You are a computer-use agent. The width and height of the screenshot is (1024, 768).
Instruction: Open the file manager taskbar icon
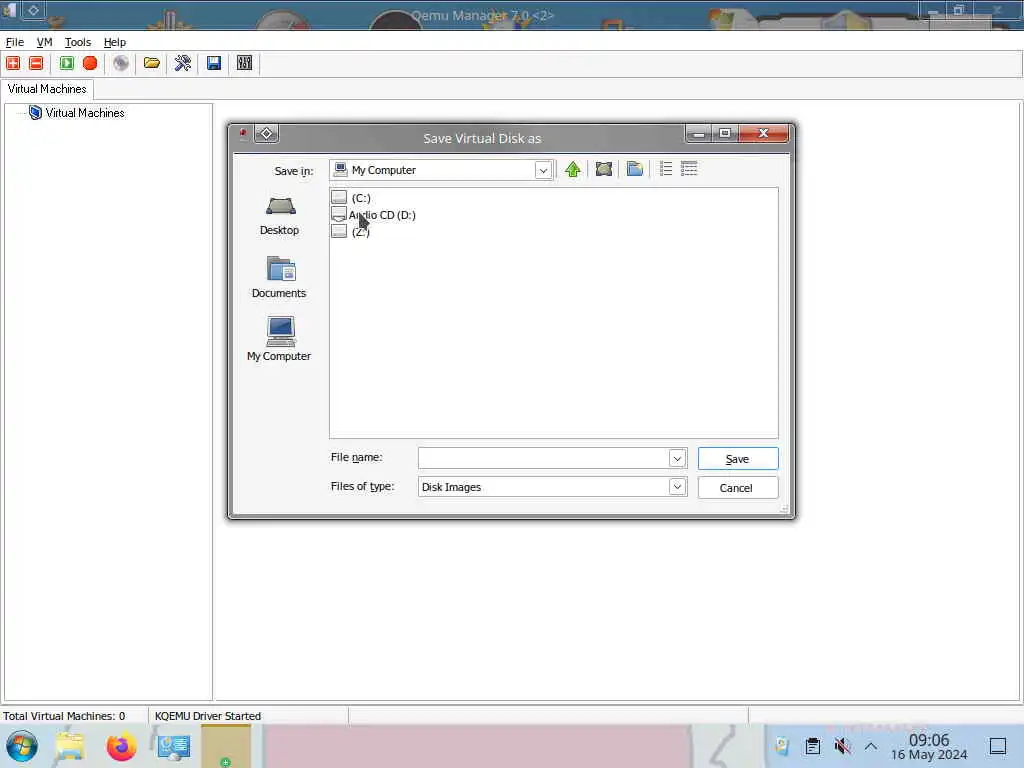[x=70, y=746]
